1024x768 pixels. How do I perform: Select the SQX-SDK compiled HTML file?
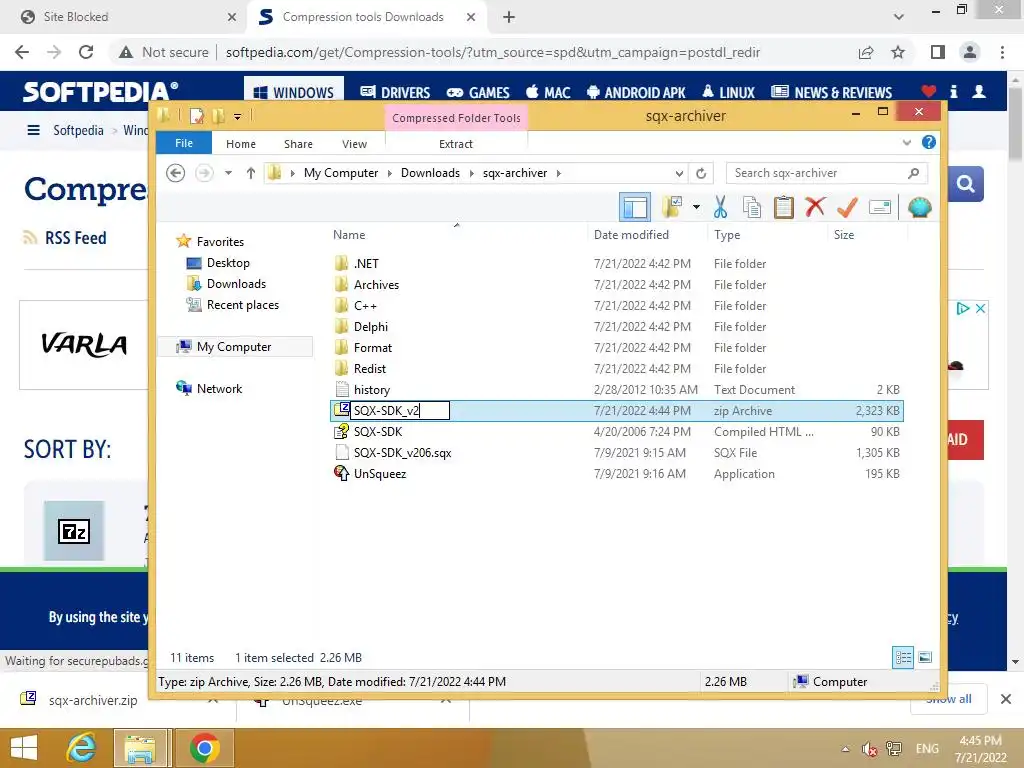pos(617,432)
